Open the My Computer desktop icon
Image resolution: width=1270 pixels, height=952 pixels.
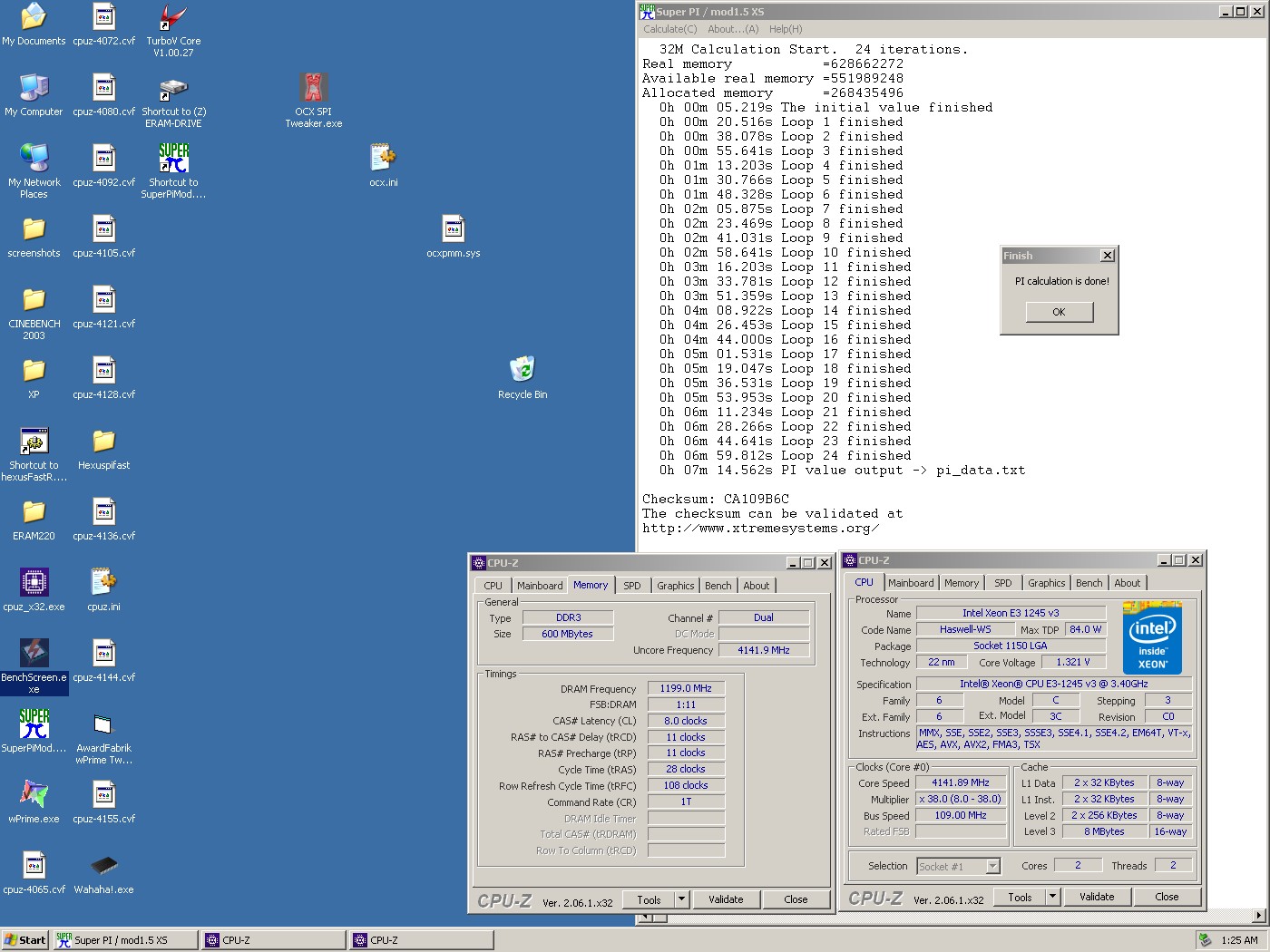click(34, 94)
